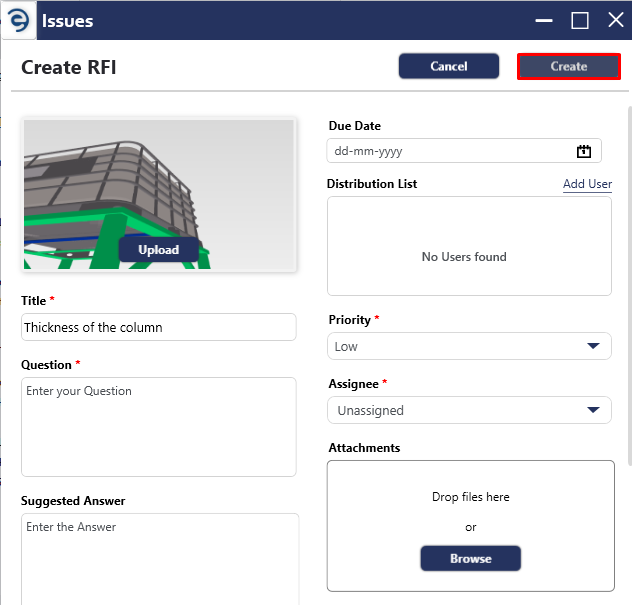Click the app logo in the title bar

[x=19, y=20]
